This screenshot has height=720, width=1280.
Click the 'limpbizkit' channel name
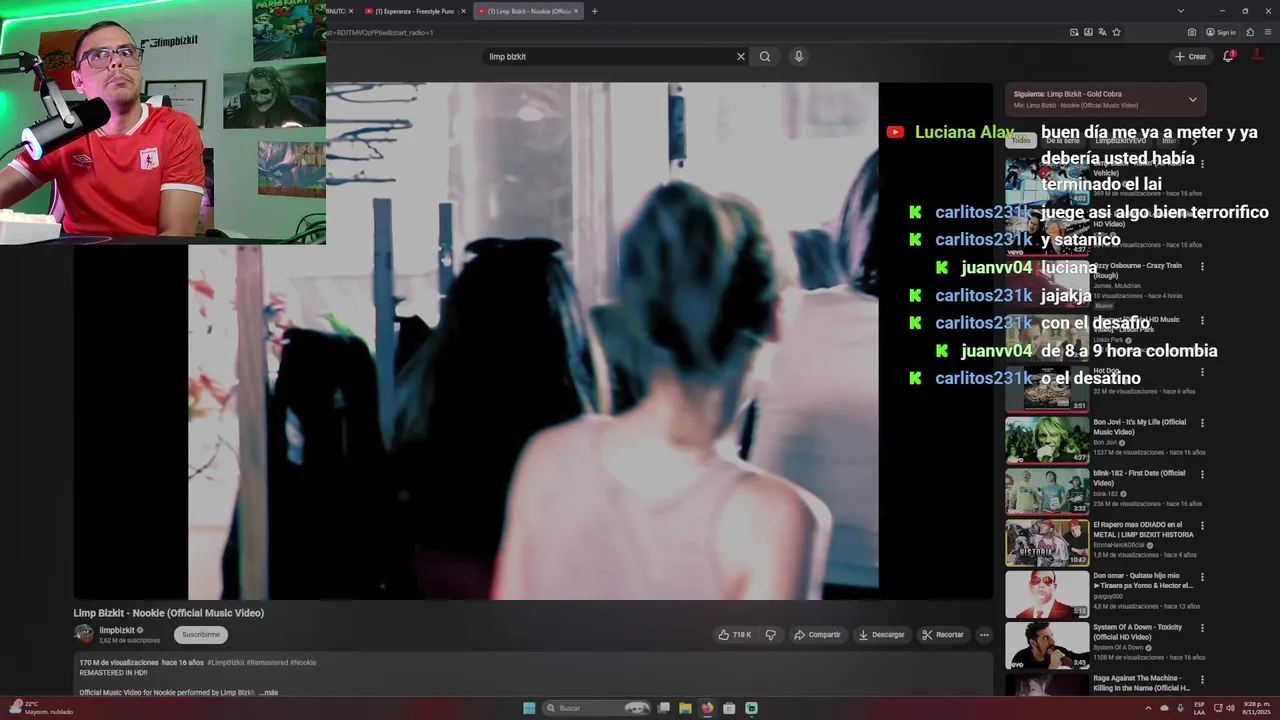116,630
